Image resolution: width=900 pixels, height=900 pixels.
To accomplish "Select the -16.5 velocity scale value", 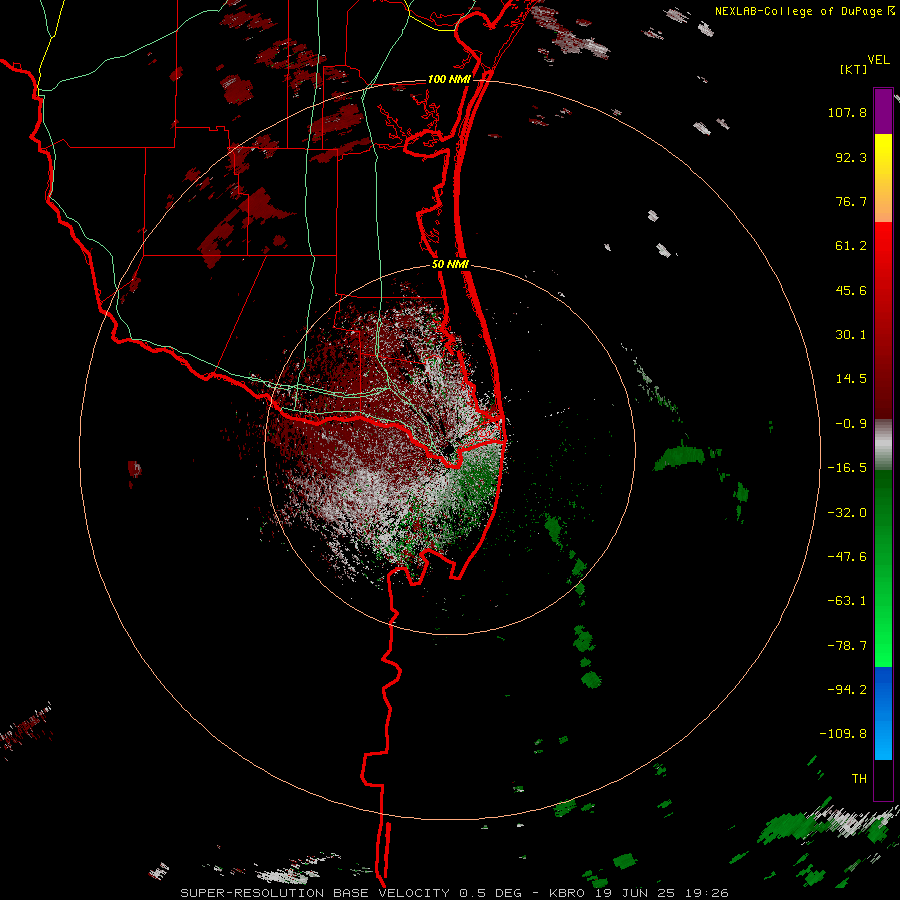I will pos(847,468).
